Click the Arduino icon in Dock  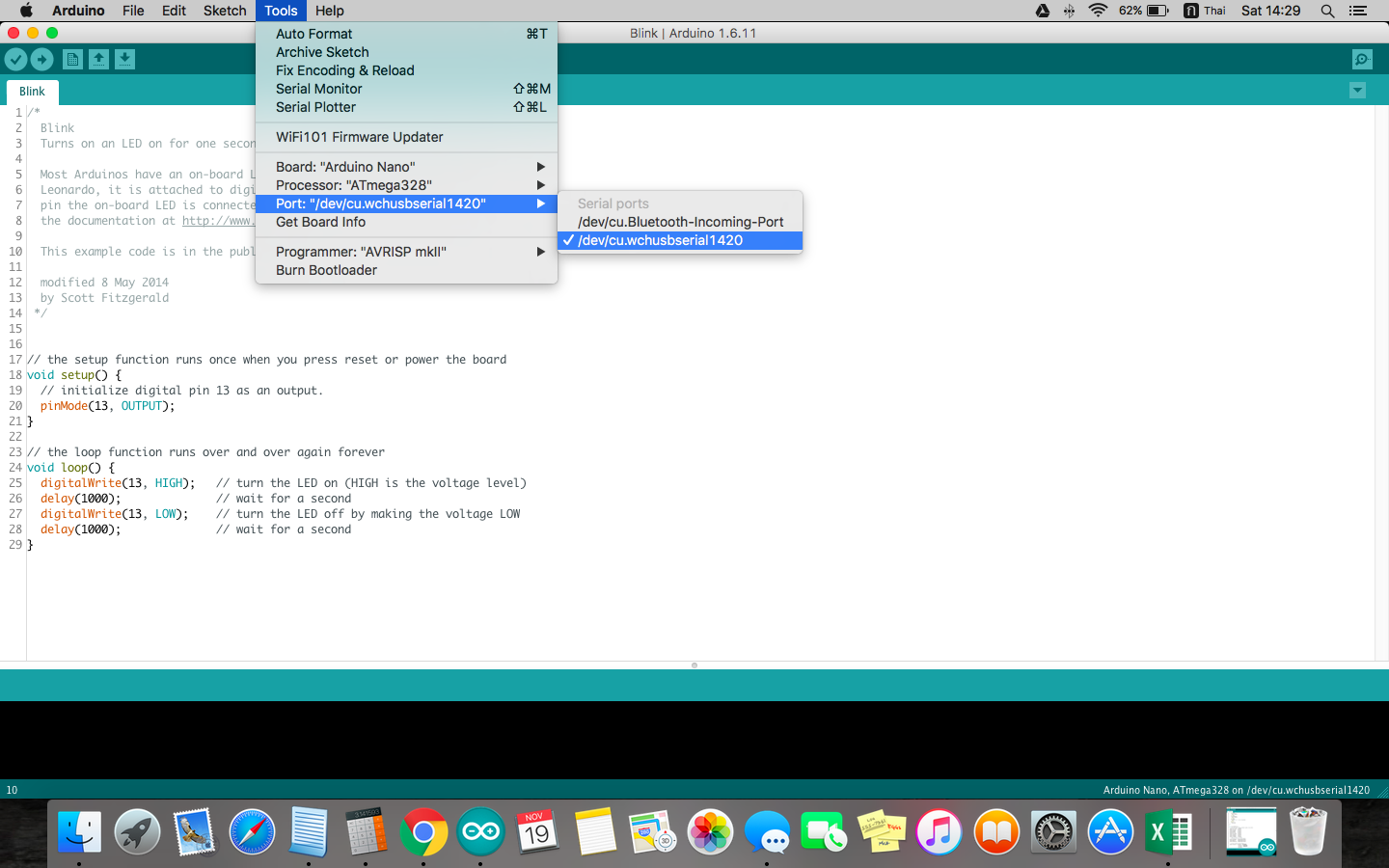click(x=481, y=831)
